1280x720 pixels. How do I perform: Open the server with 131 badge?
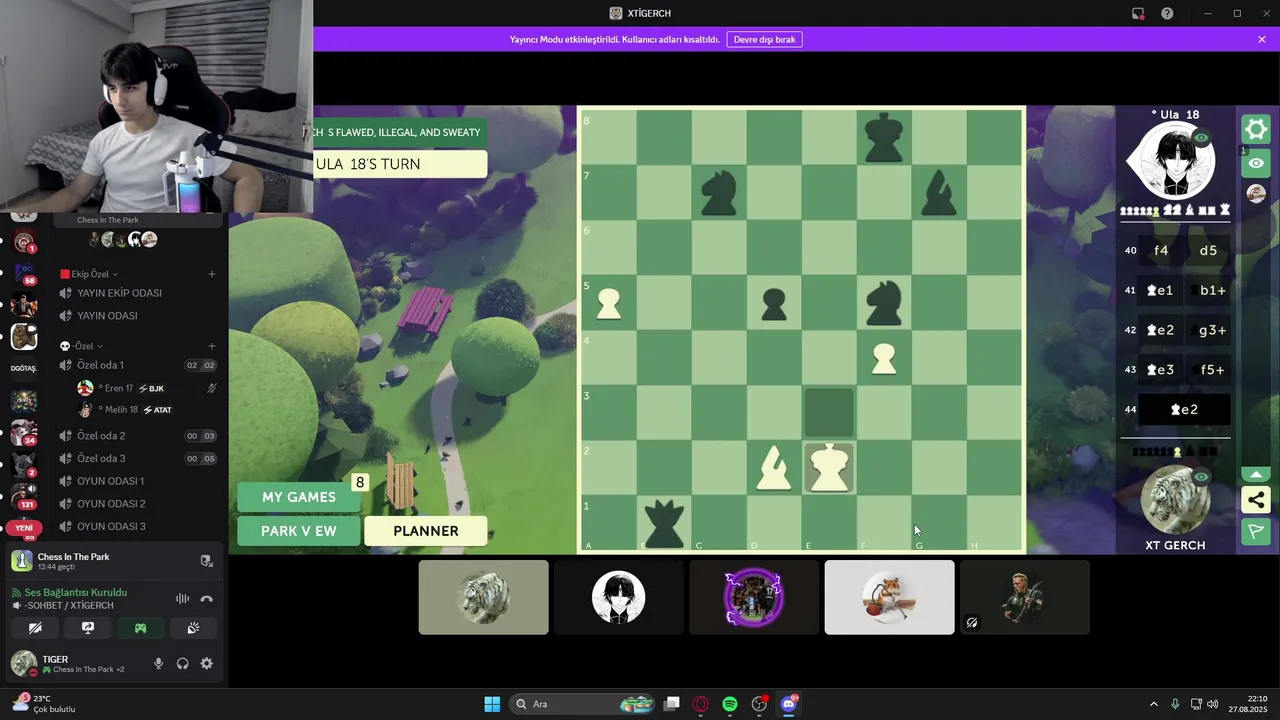click(24, 495)
